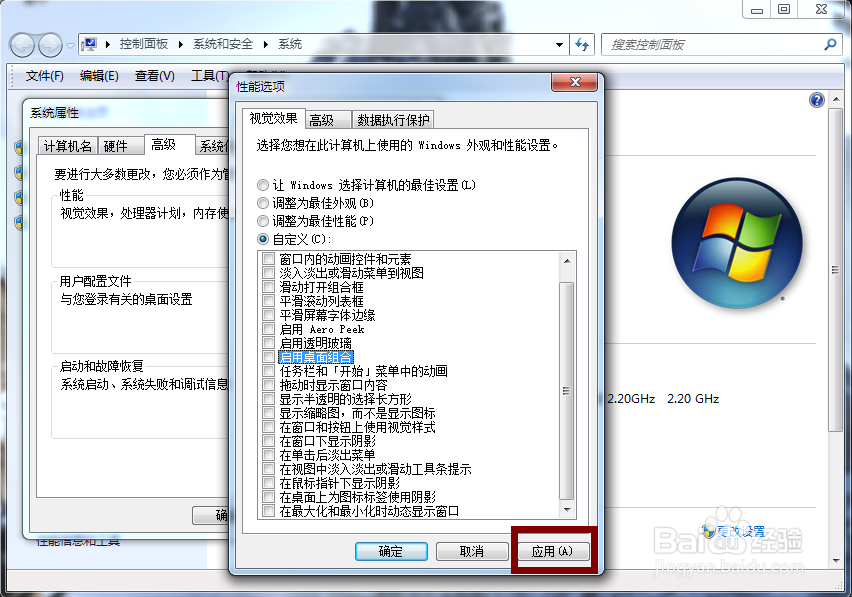Click 应用(A) button in 性能选项
This screenshot has height=597, width=852.
[x=553, y=551]
